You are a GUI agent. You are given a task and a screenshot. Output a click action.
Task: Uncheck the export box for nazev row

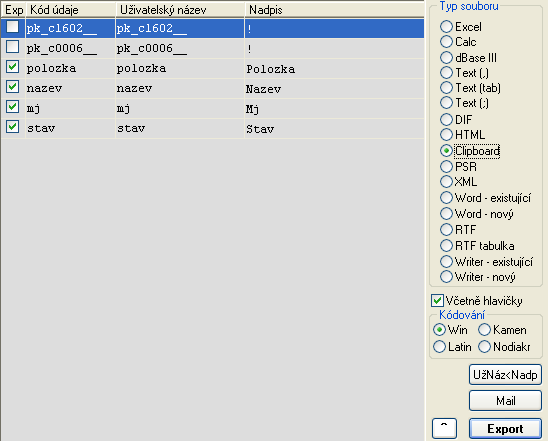pos(13,86)
